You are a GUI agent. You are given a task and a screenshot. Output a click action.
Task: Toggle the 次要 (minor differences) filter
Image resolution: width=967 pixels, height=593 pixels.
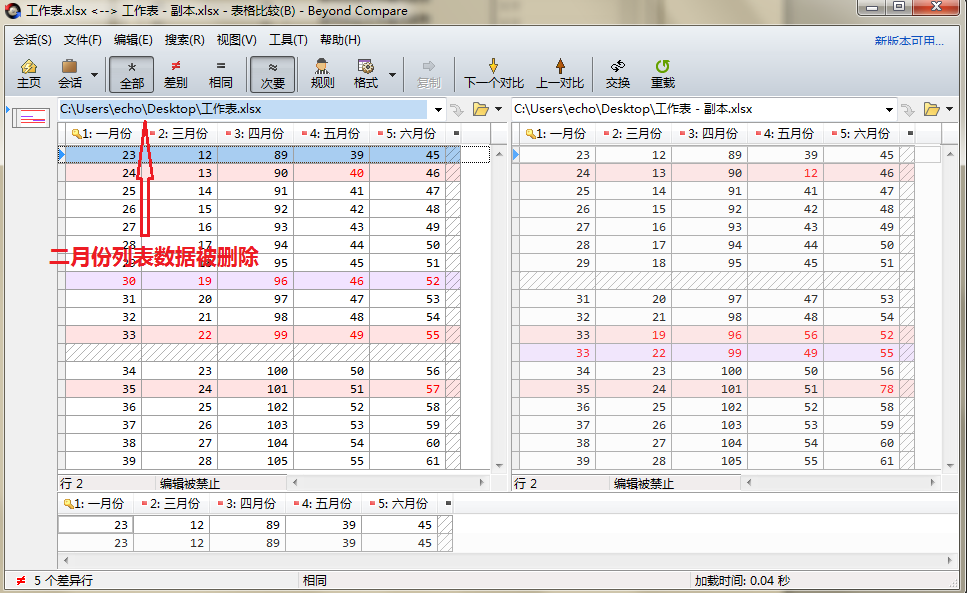pos(272,75)
